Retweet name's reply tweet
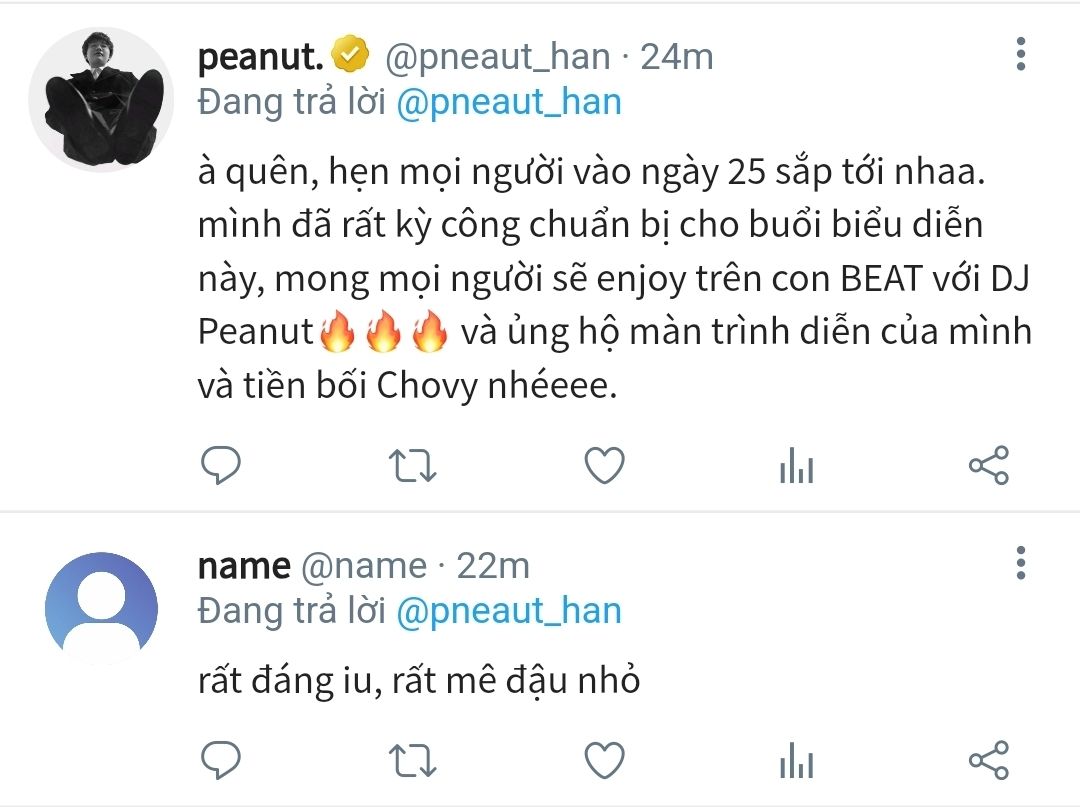 [411, 760]
